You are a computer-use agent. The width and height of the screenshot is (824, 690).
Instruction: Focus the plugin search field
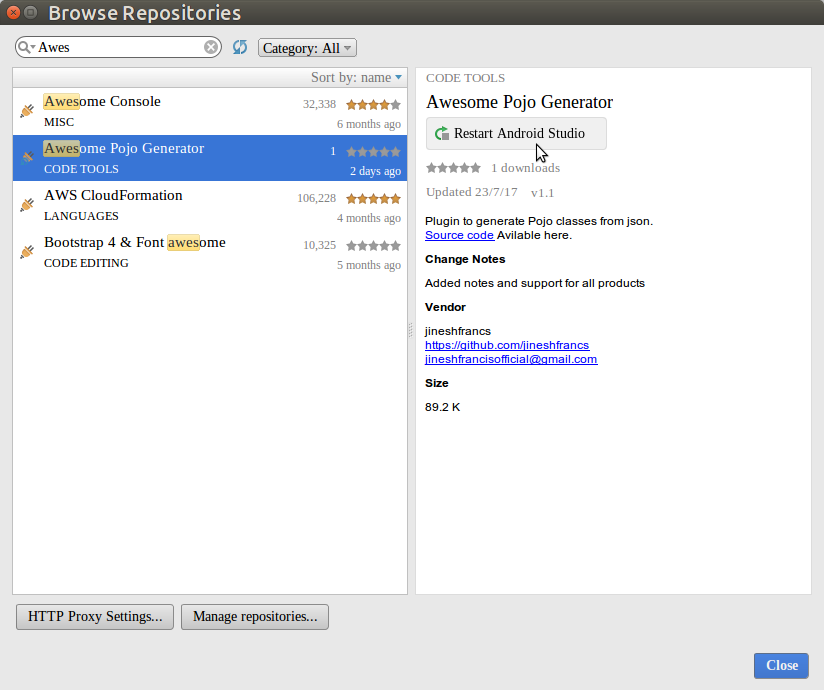[120, 47]
